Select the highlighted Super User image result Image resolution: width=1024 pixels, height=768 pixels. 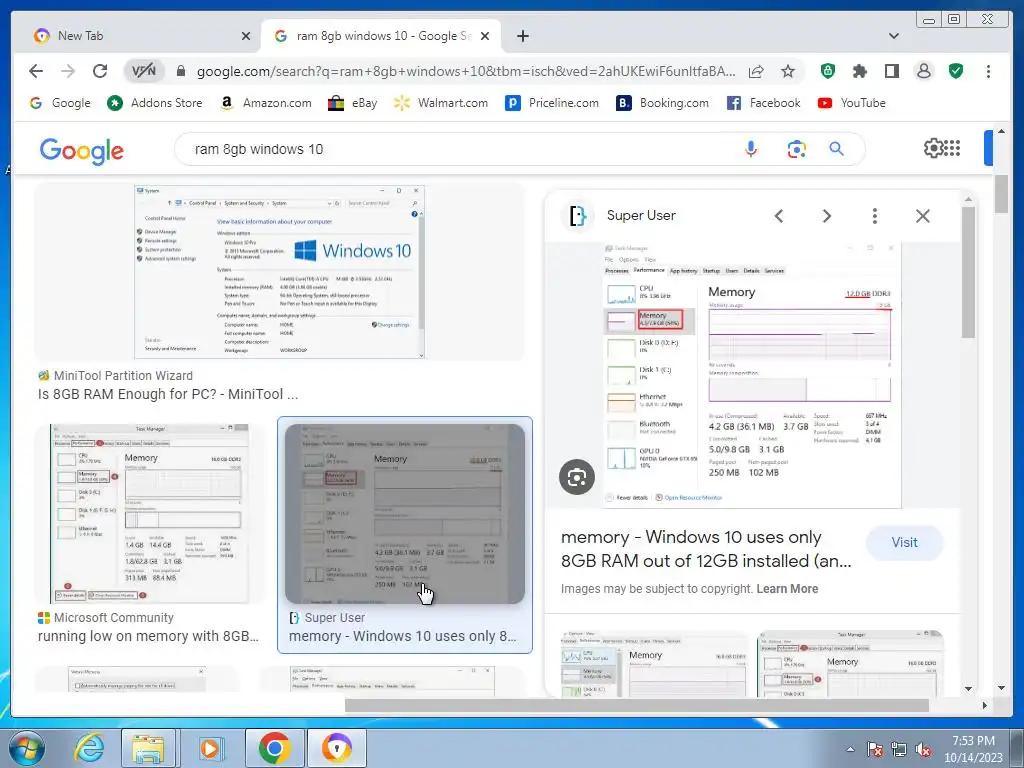click(405, 514)
